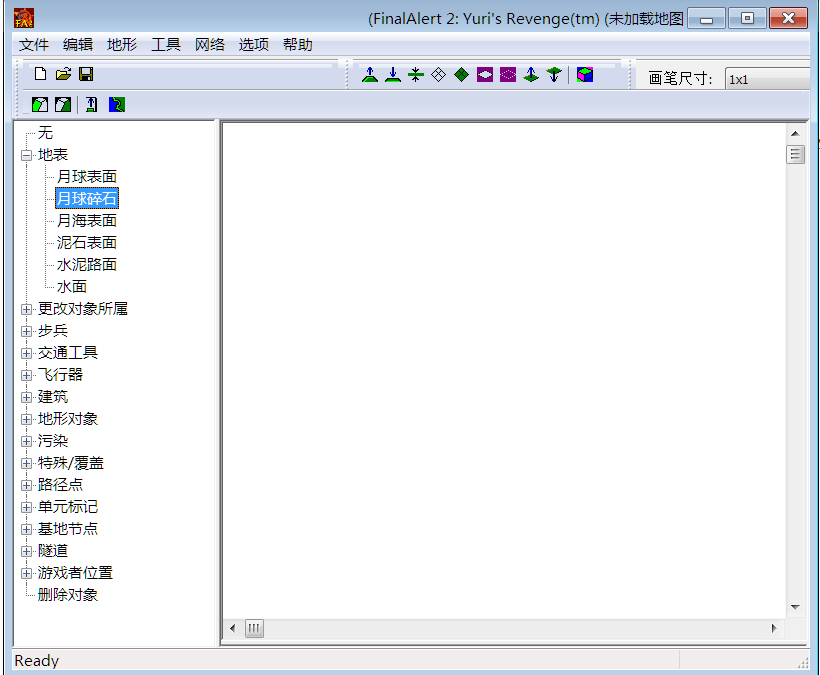Click the blue arrow over box icon

pyautogui.click(x=92, y=105)
